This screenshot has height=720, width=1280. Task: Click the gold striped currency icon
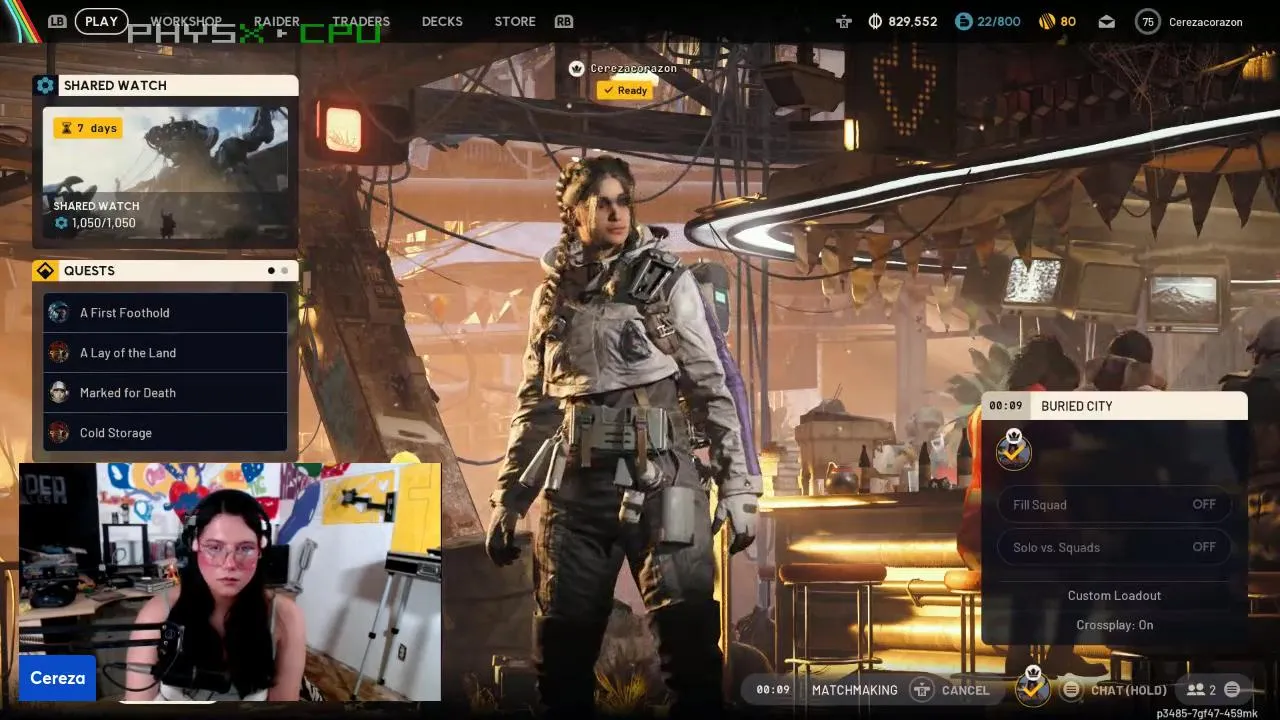(1047, 21)
